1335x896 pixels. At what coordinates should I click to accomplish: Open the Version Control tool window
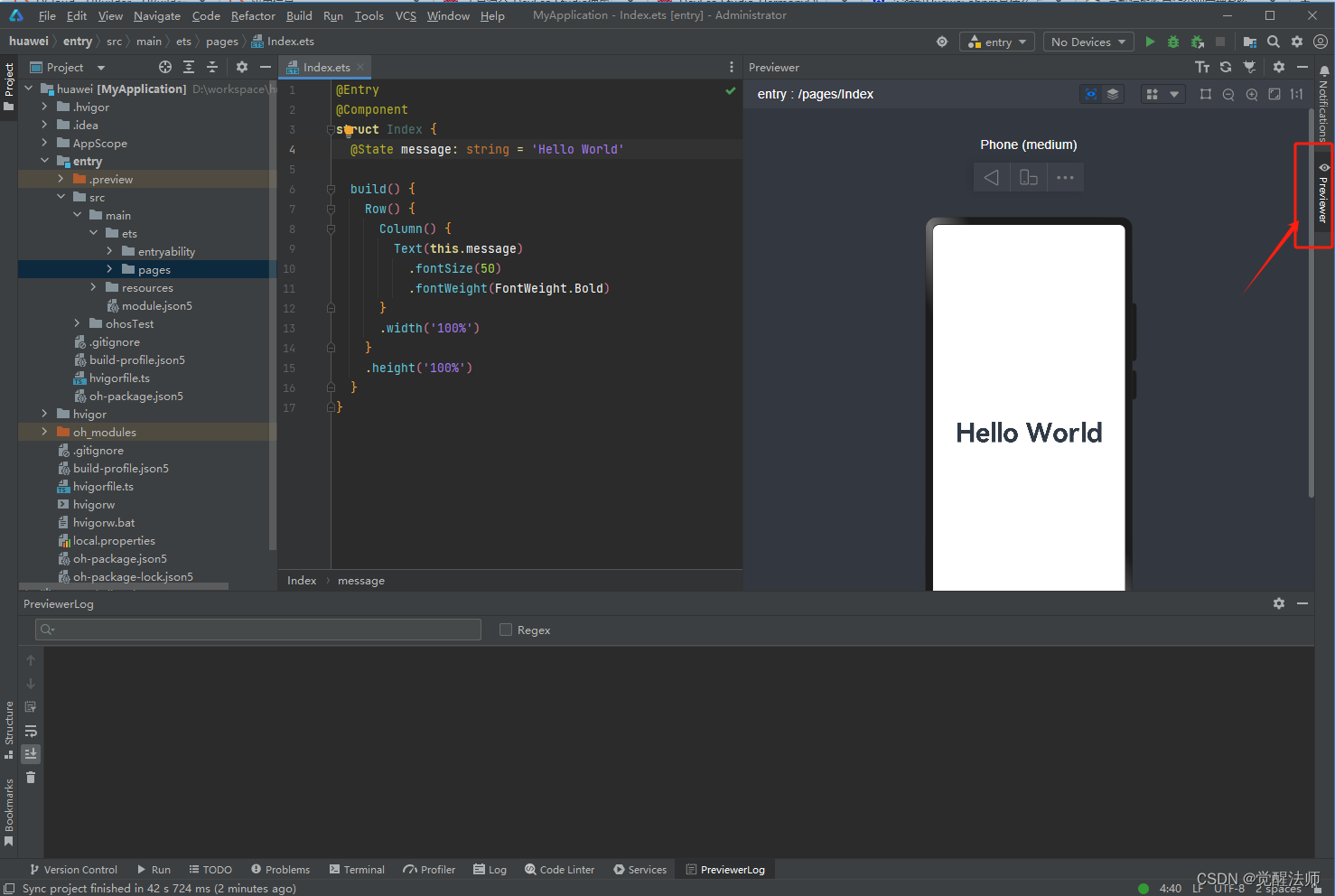click(x=73, y=869)
